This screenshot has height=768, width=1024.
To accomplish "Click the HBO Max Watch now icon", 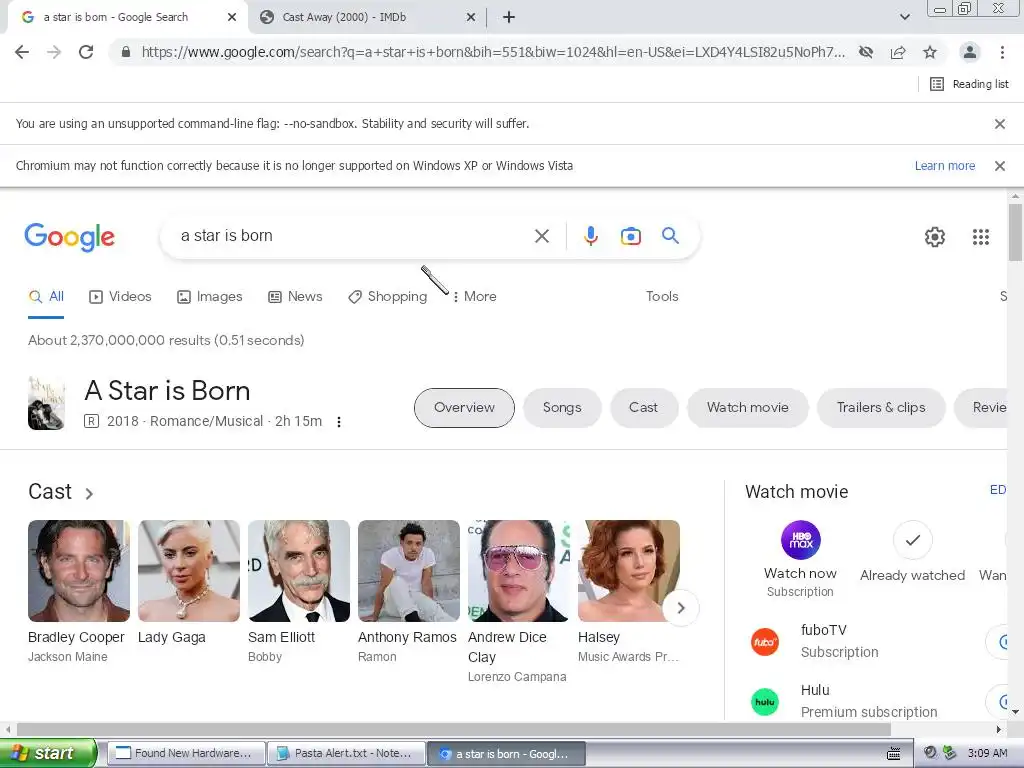I will click(x=801, y=540).
